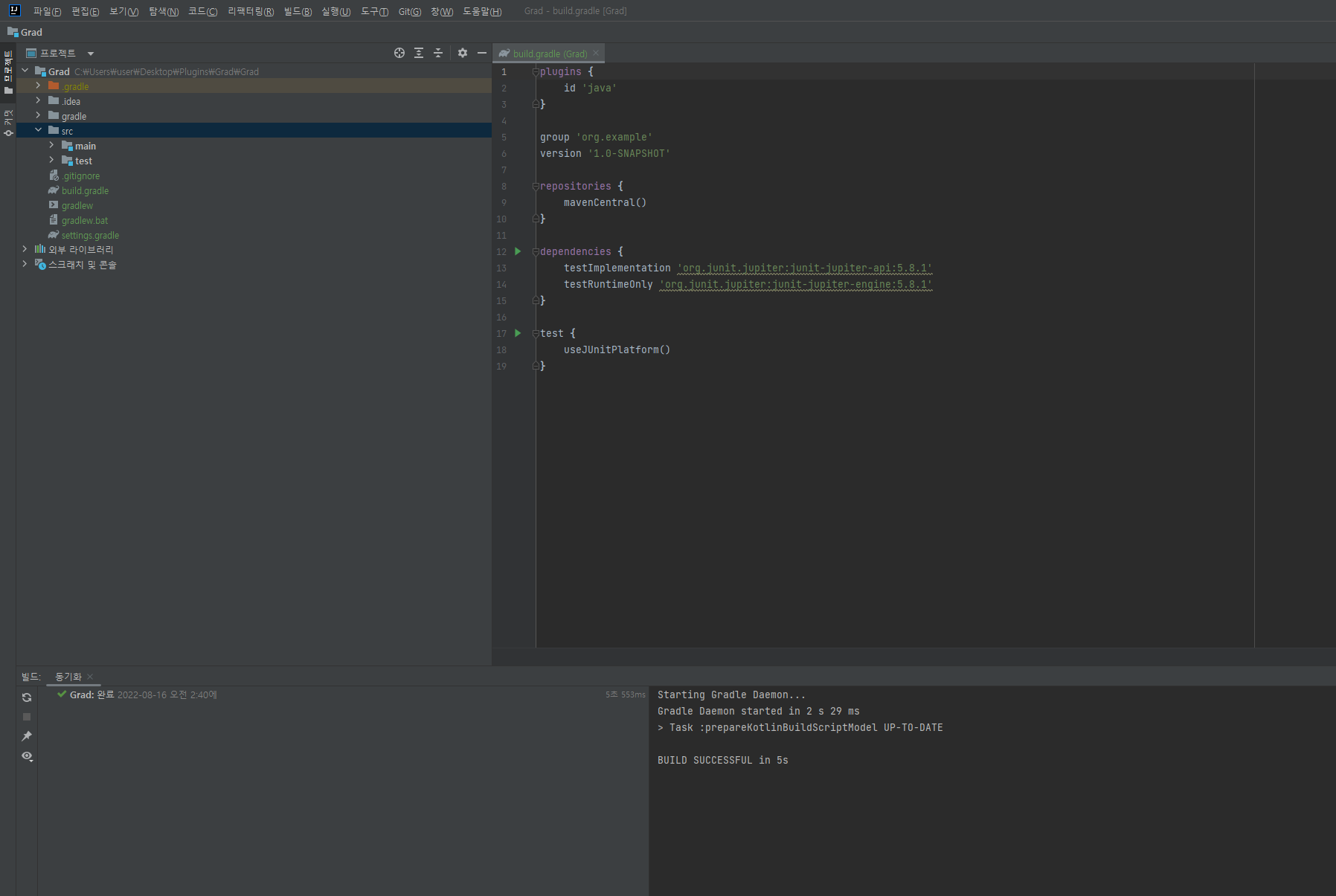Close the sync tab in the build panel
The image size is (1336, 896).
90,677
